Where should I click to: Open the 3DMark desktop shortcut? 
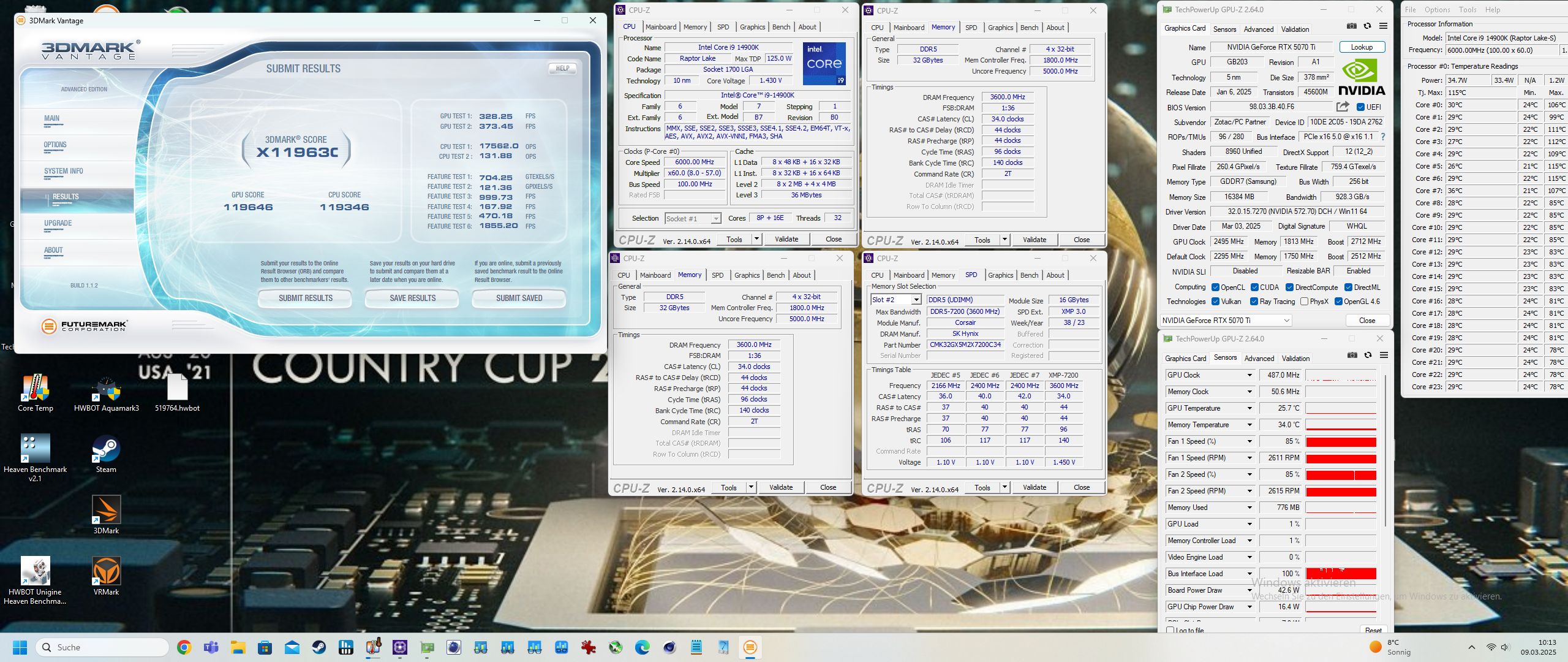[106, 515]
